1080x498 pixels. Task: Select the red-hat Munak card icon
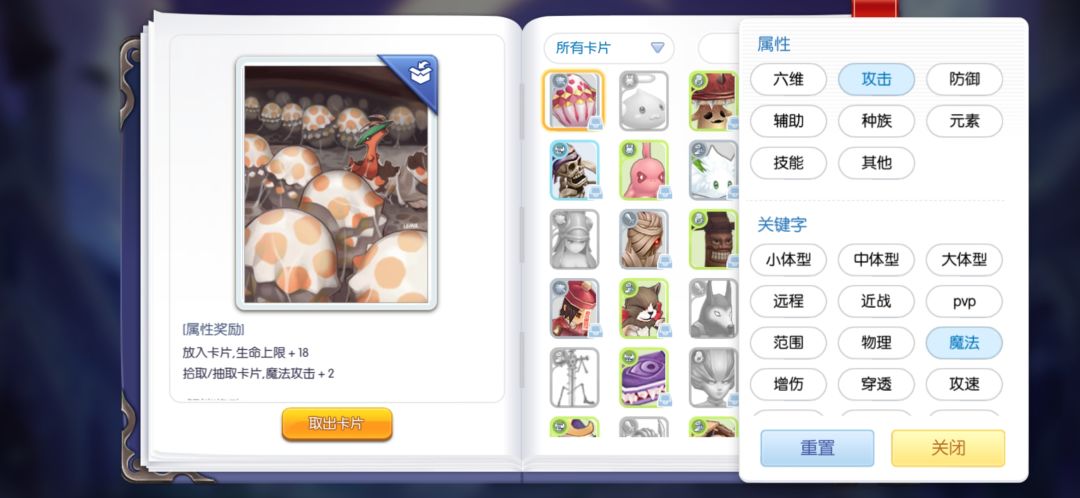(x=574, y=308)
